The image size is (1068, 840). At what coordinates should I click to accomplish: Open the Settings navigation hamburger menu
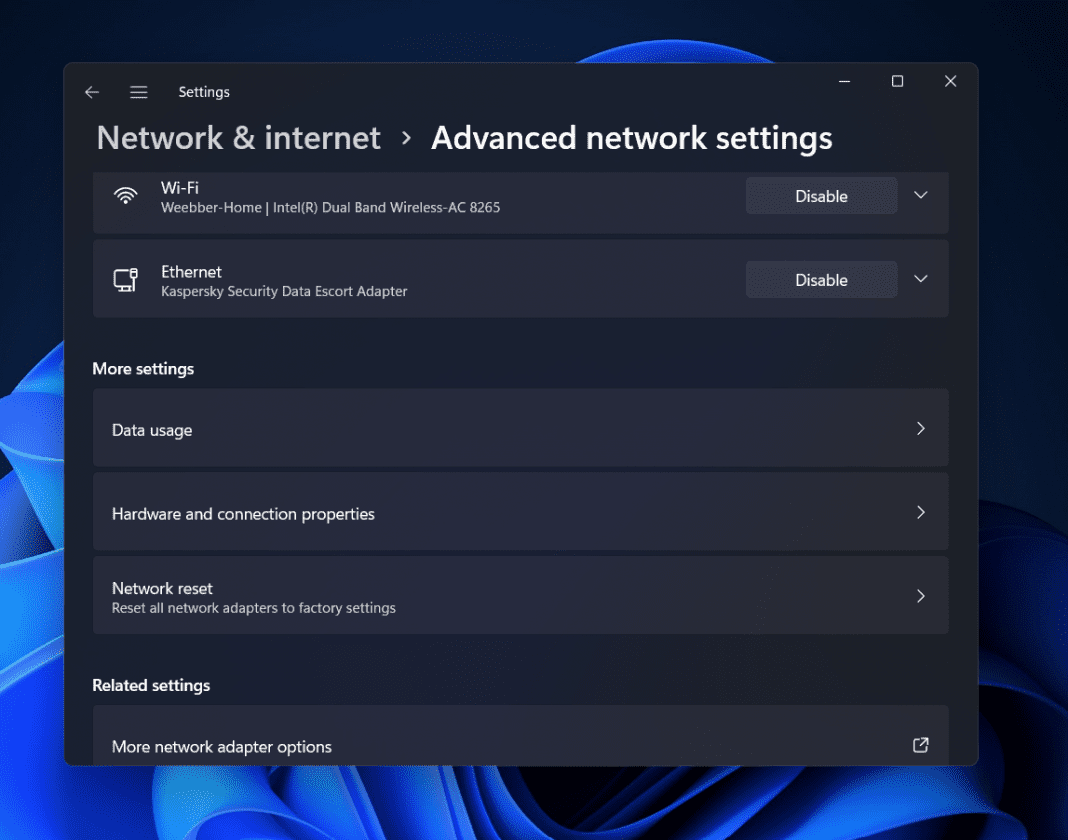coord(138,91)
